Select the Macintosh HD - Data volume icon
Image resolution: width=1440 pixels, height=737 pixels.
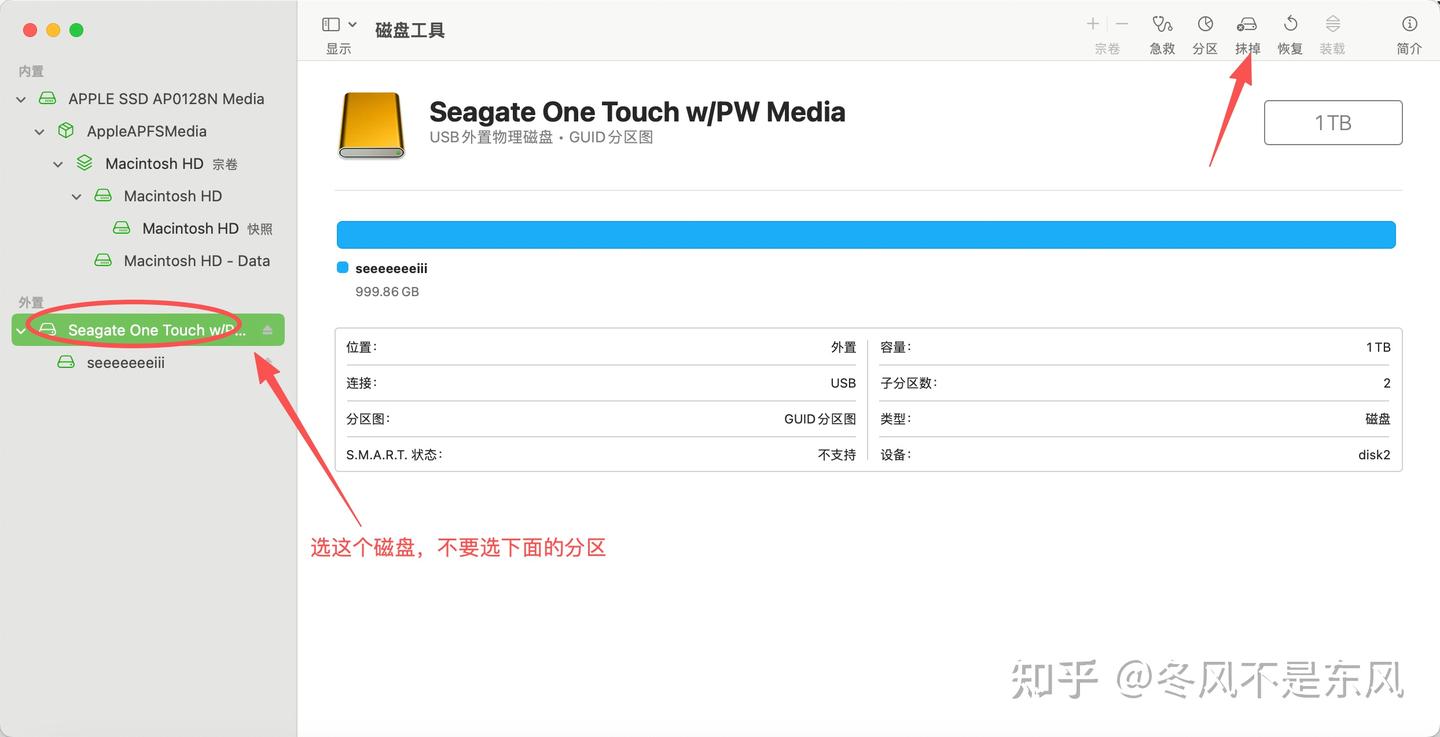click(103, 260)
